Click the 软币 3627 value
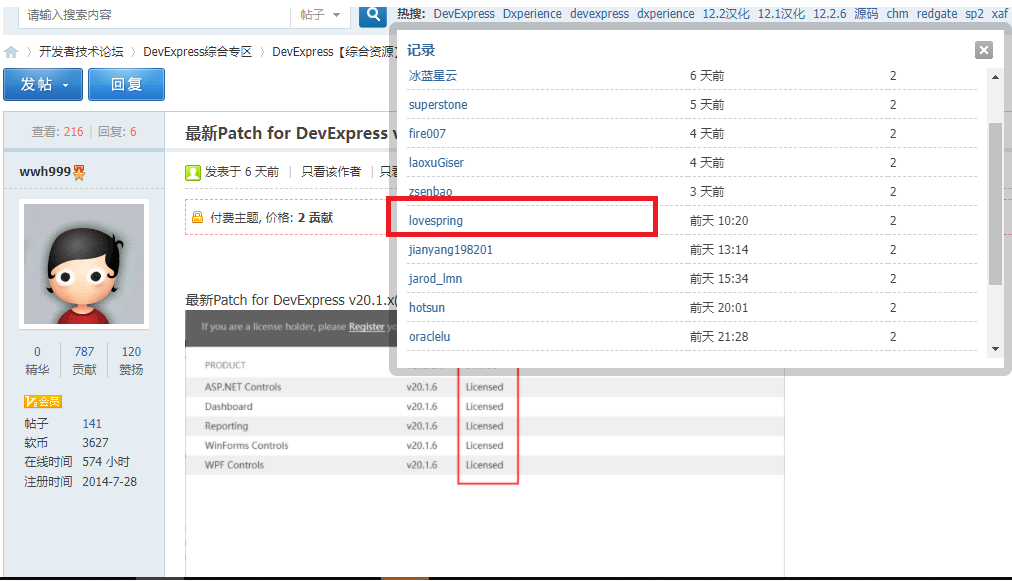 point(95,443)
